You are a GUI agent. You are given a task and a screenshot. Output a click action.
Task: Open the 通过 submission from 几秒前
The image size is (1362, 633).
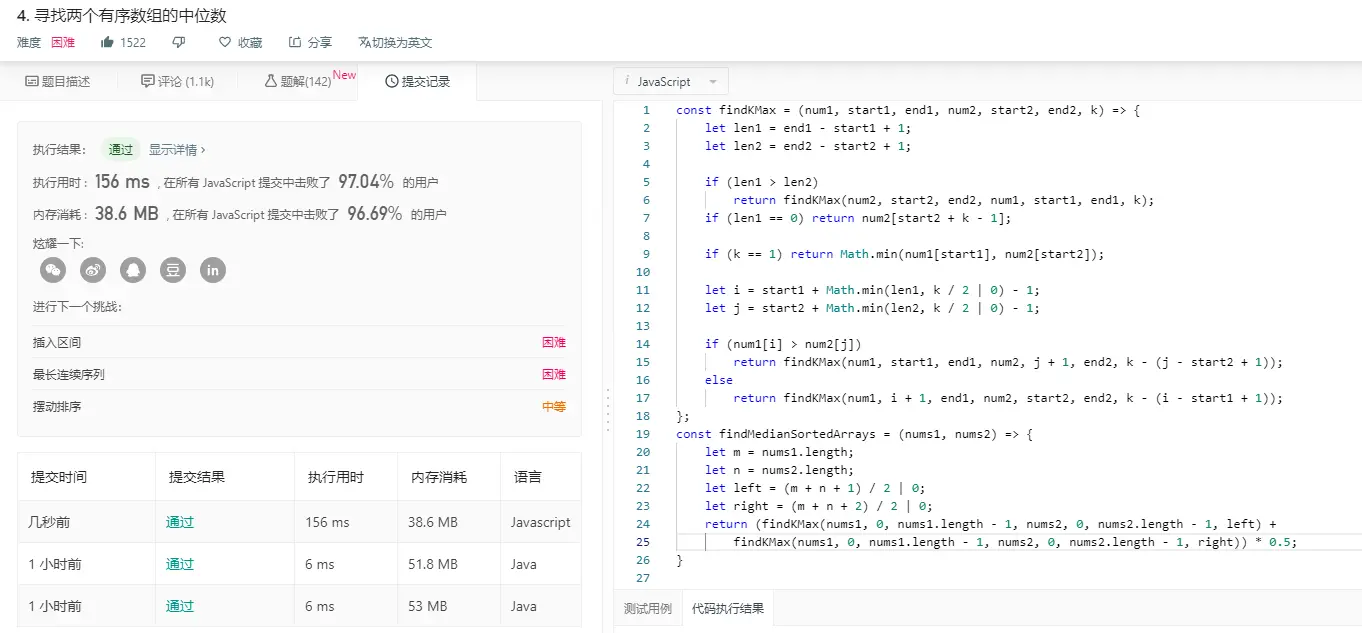tap(180, 522)
